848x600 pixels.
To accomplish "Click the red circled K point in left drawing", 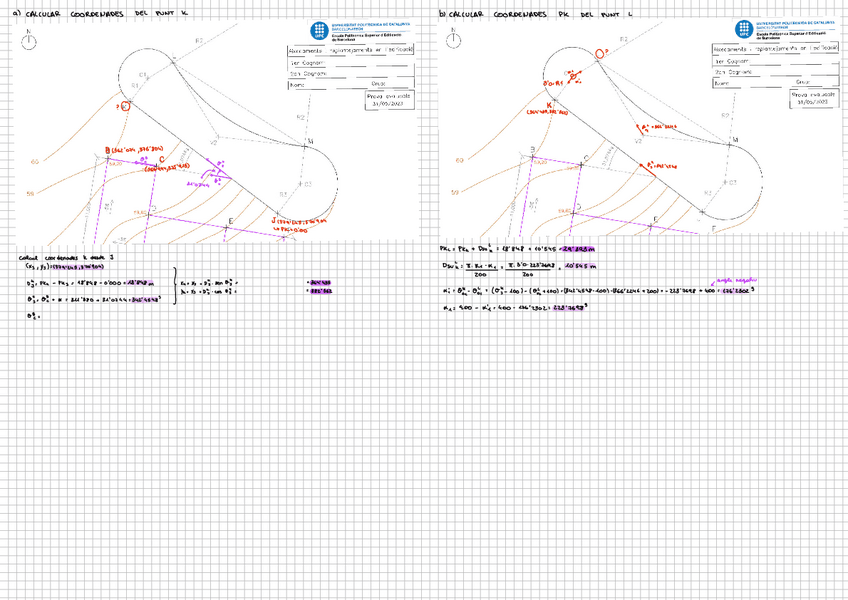I will click(x=125, y=105).
